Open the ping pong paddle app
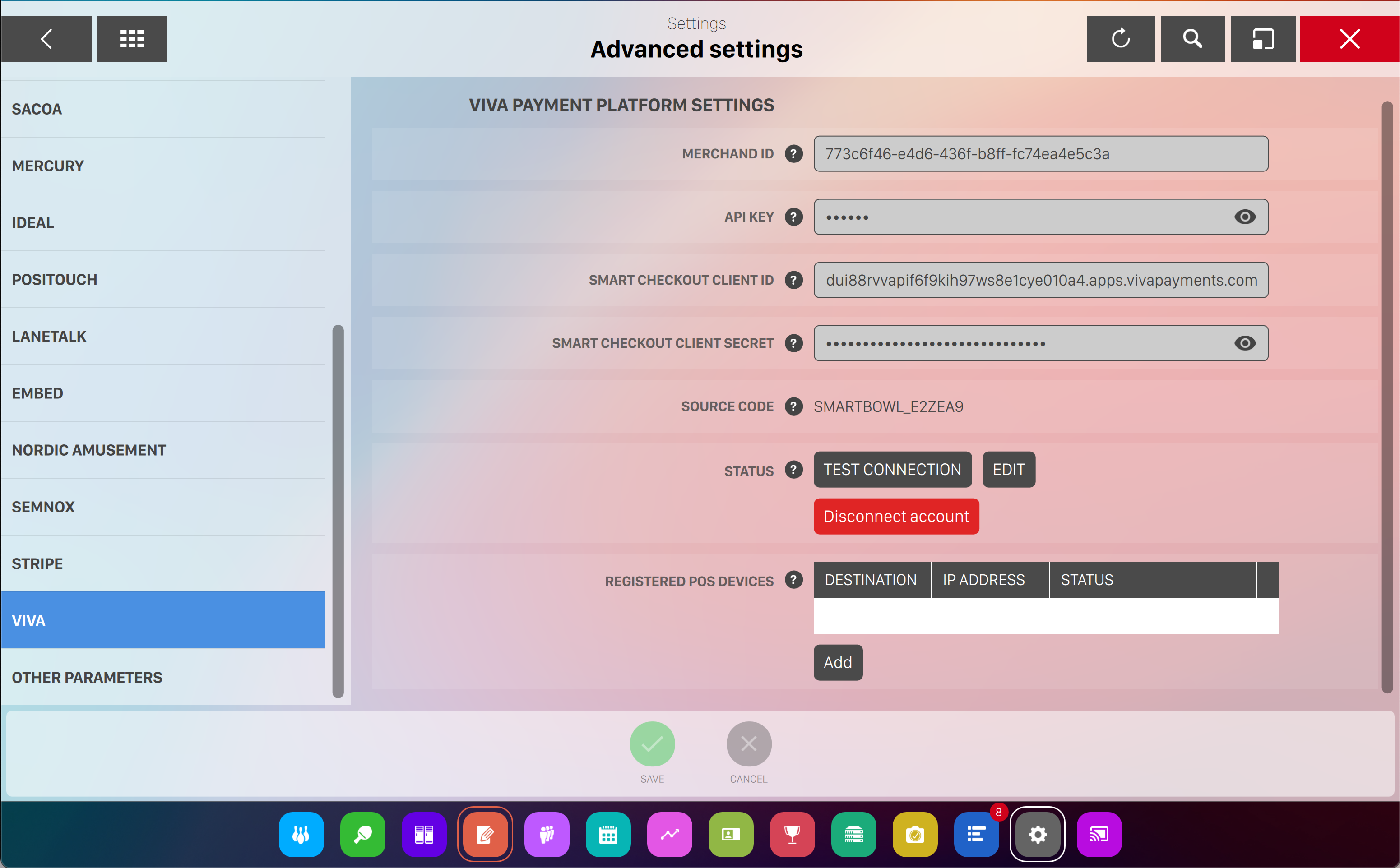The width and height of the screenshot is (1400, 868). [362, 834]
